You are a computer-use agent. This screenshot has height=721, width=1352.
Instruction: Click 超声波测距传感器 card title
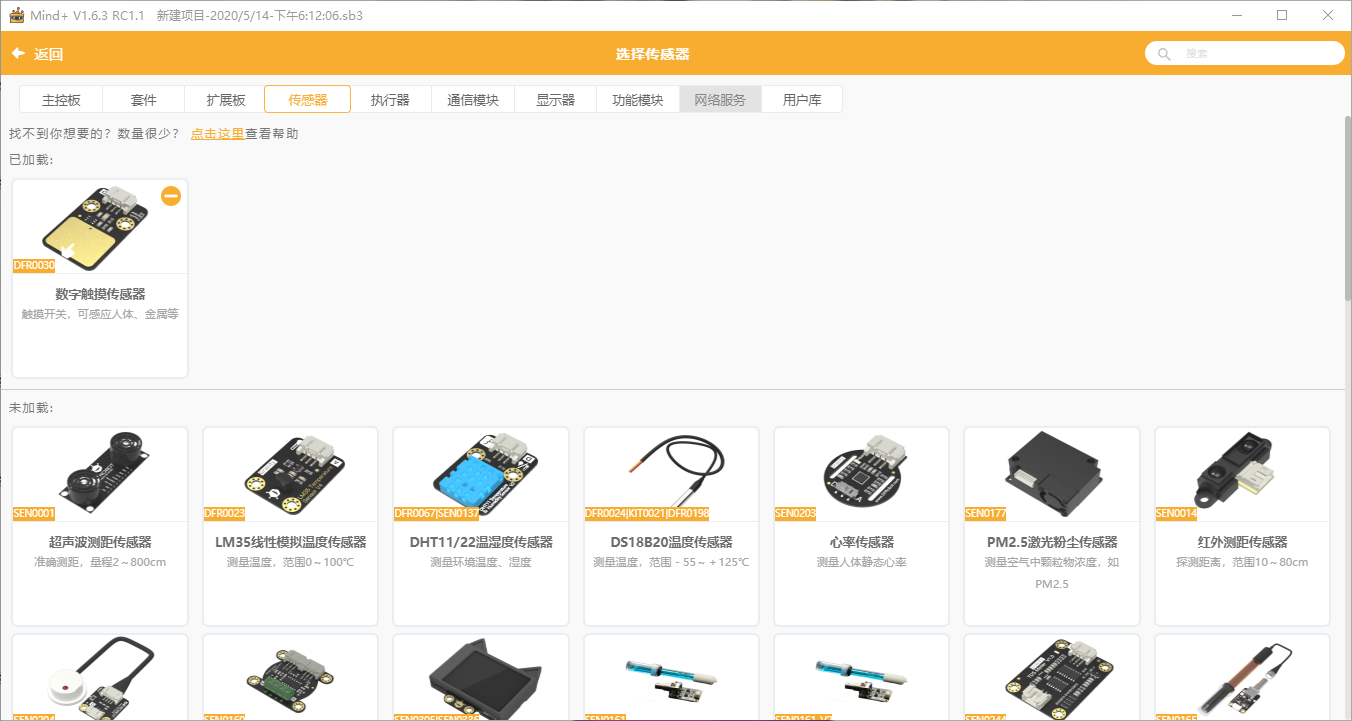pyautogui.click(x=100, y=542)
